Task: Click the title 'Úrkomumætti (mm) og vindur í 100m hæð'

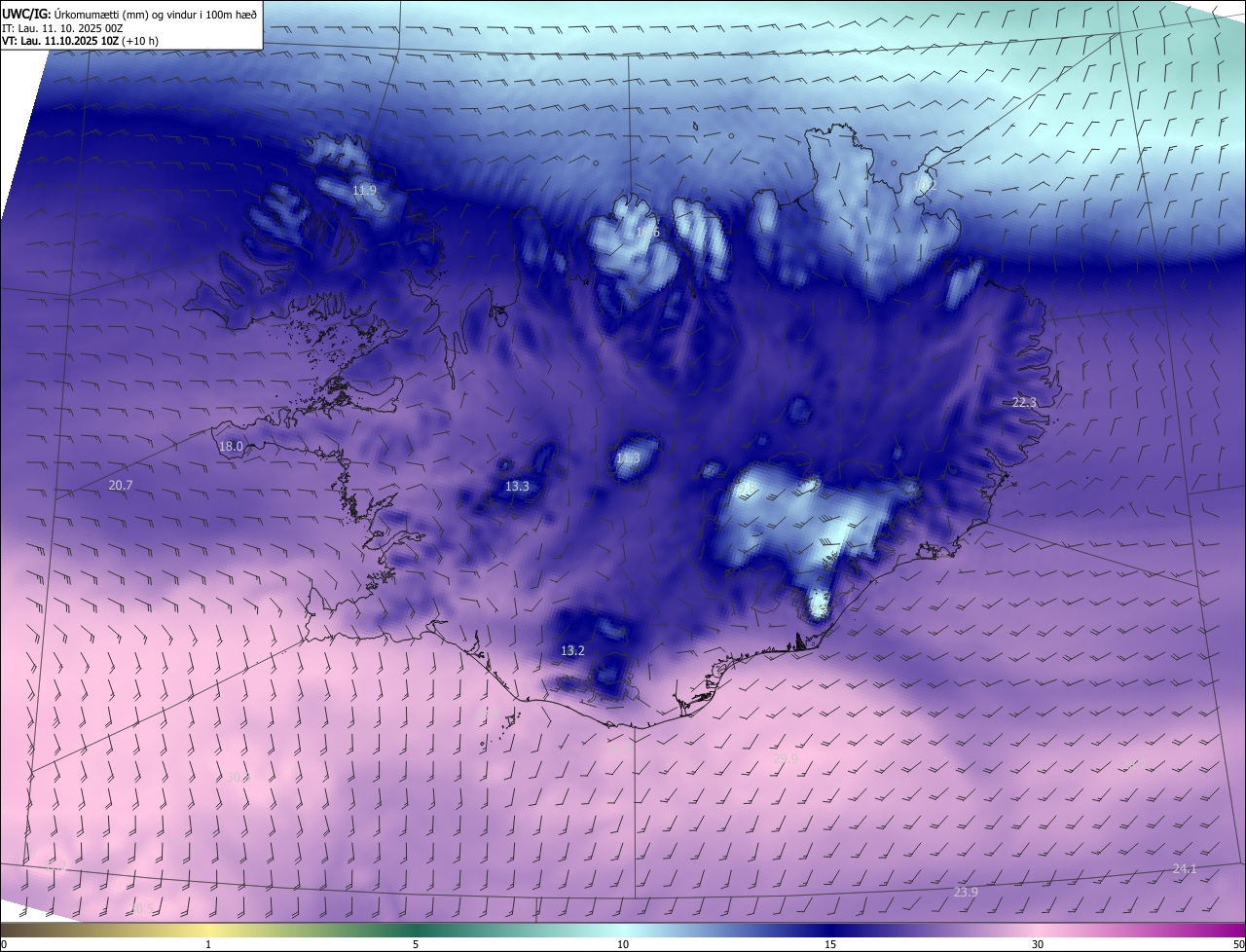Action: tap(155, 14)
